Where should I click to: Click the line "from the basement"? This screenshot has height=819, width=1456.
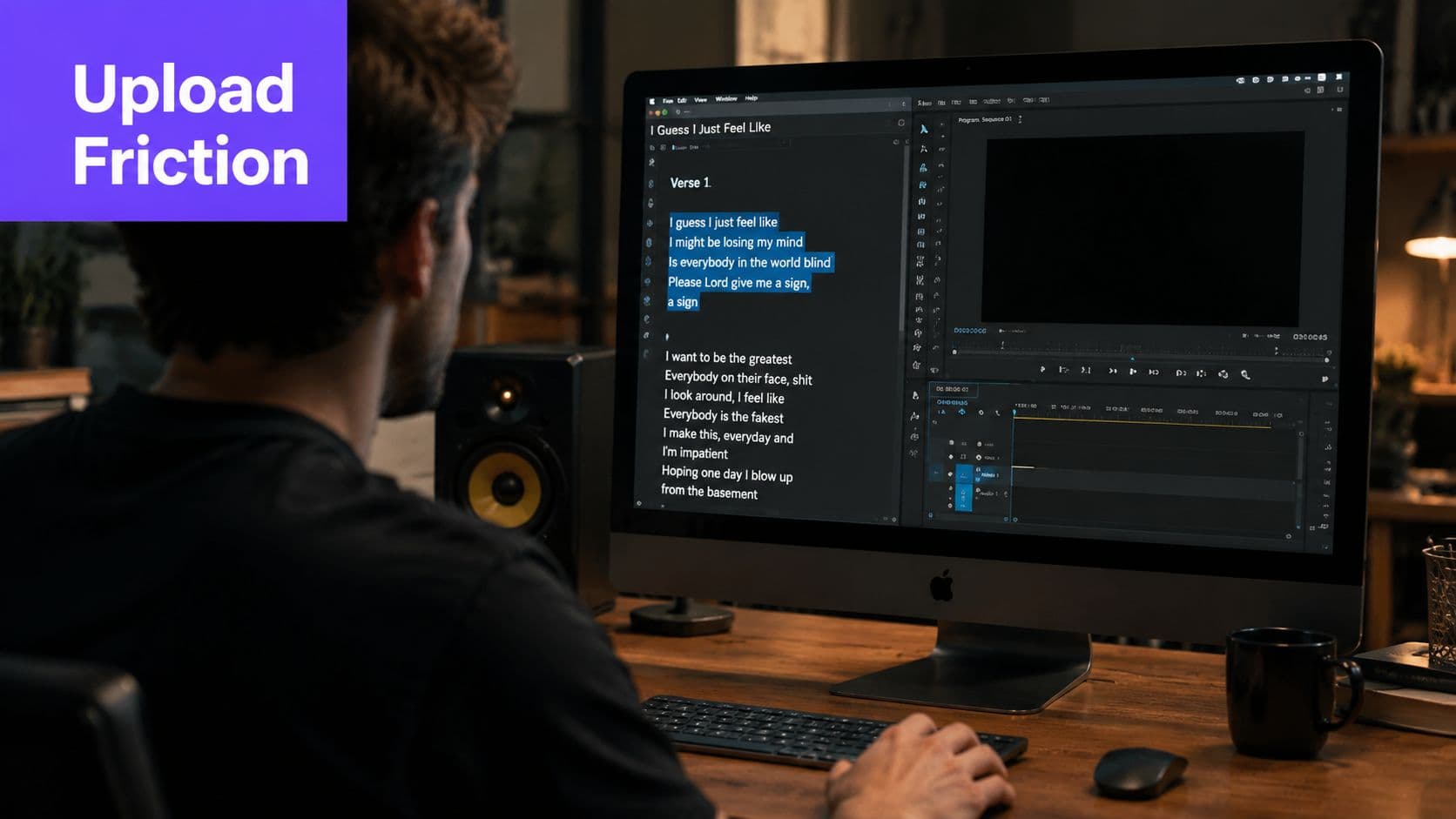click(709, 492)
